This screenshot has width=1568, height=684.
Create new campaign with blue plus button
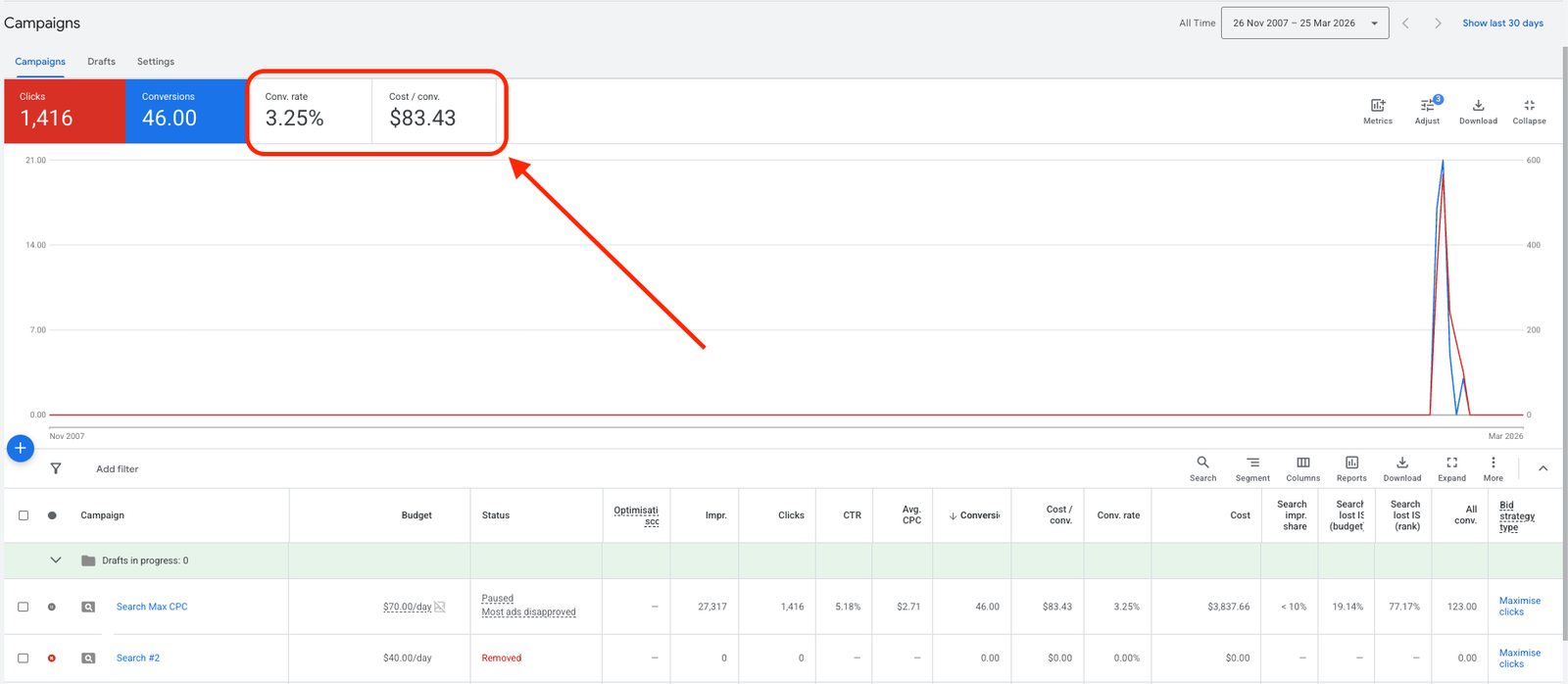tap(21, 448)
